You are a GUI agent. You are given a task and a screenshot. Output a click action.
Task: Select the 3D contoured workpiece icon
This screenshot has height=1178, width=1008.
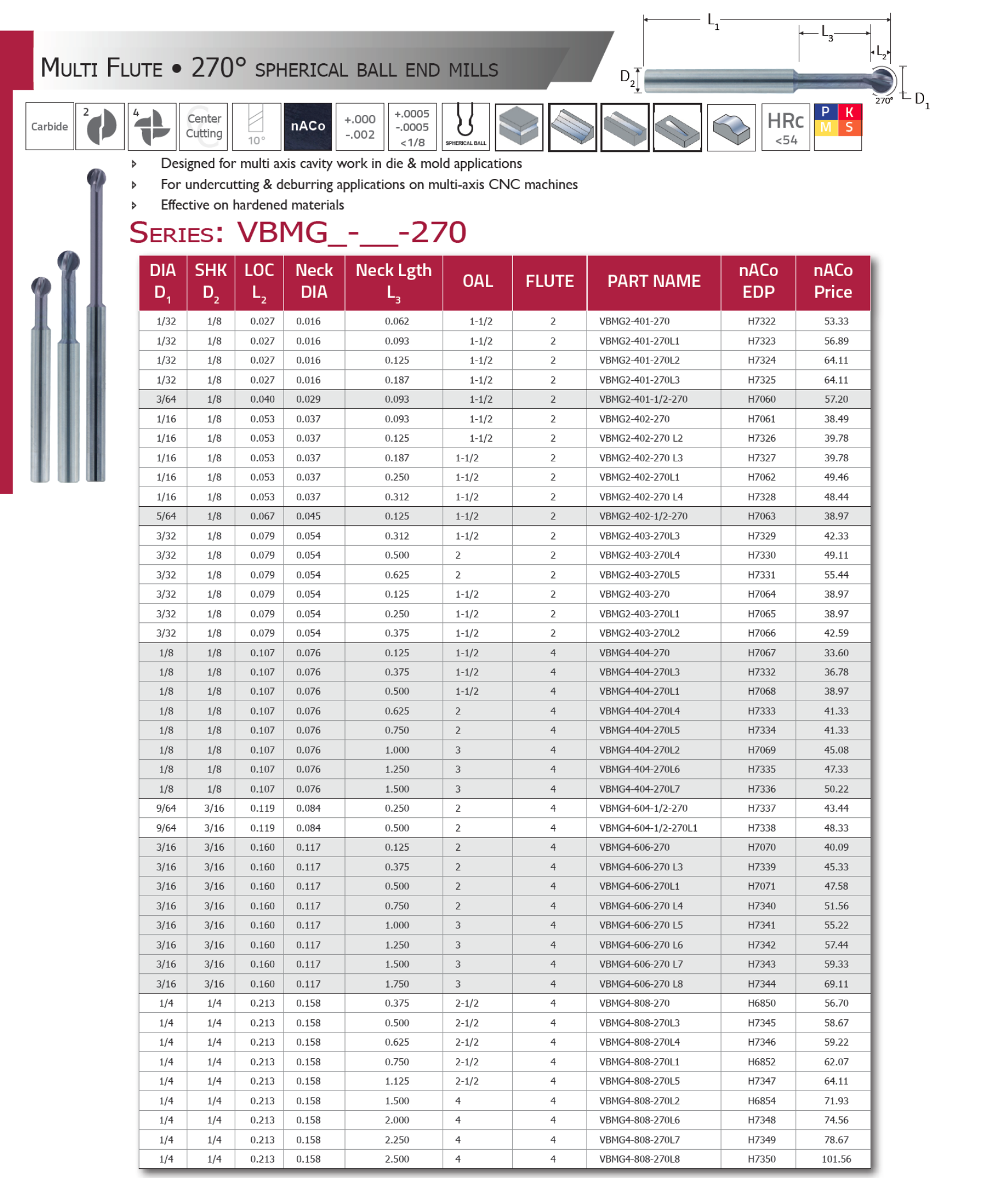[x=731, y=128]
